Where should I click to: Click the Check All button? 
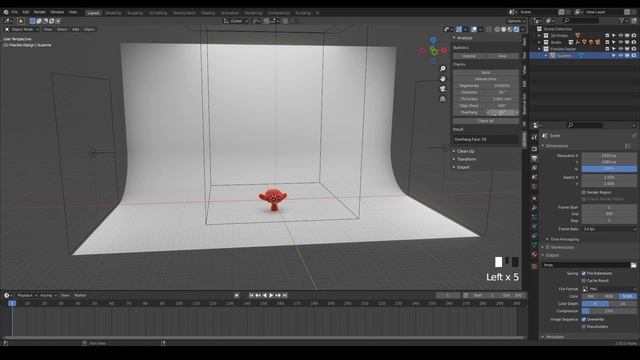(486, 121)
